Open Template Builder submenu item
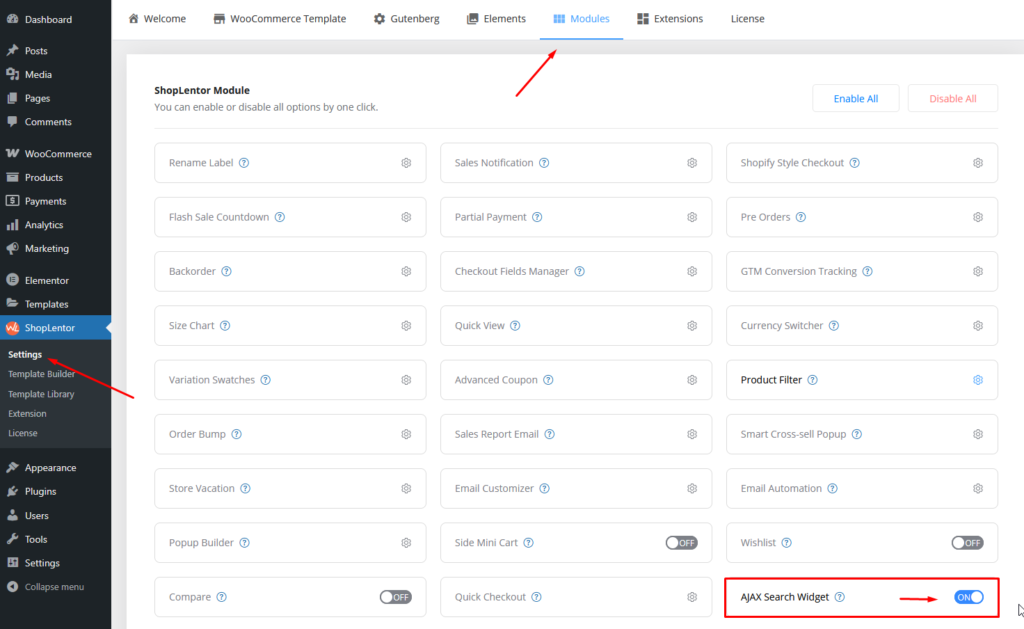The image size is (1024, 629). tap(41, 374)
